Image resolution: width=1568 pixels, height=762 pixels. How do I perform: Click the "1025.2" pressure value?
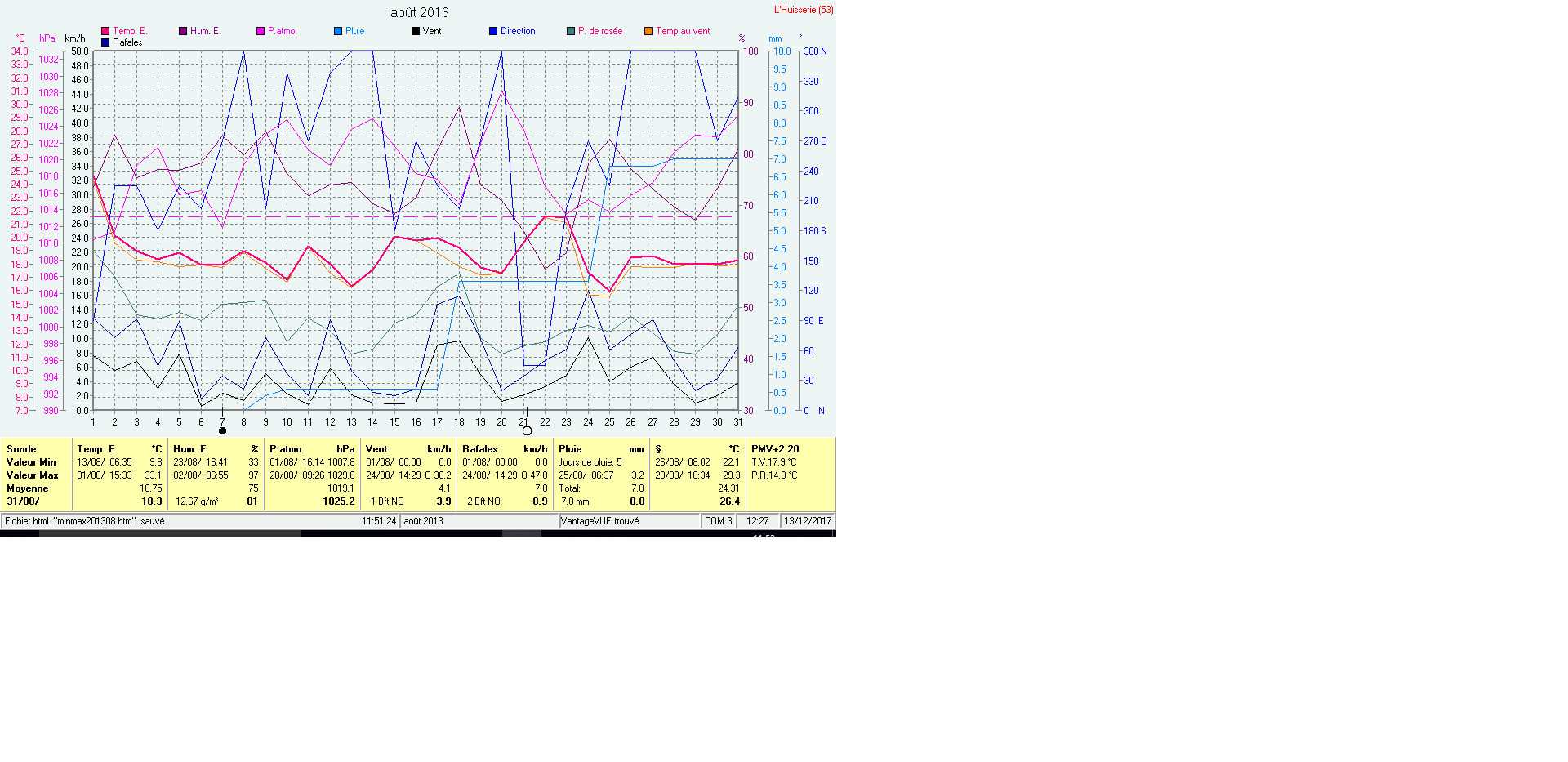click(x=339, y=501)
